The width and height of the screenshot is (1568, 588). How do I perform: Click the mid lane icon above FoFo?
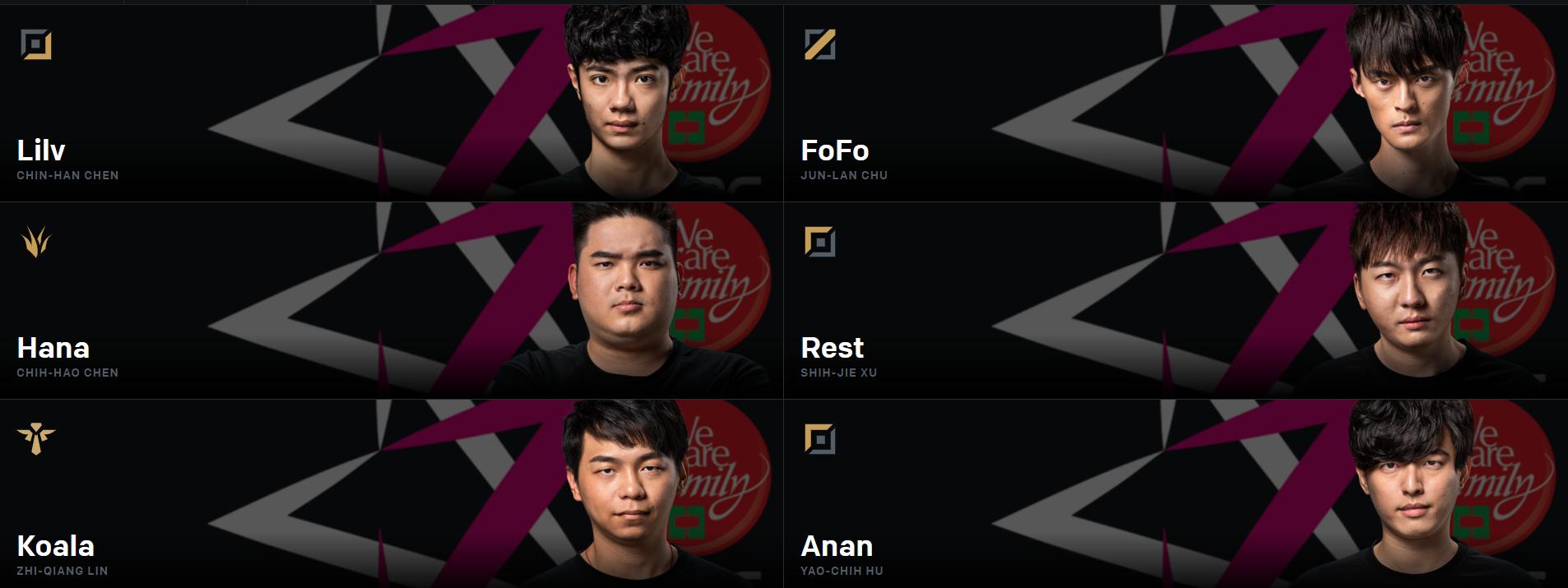(x=820, y=44)
